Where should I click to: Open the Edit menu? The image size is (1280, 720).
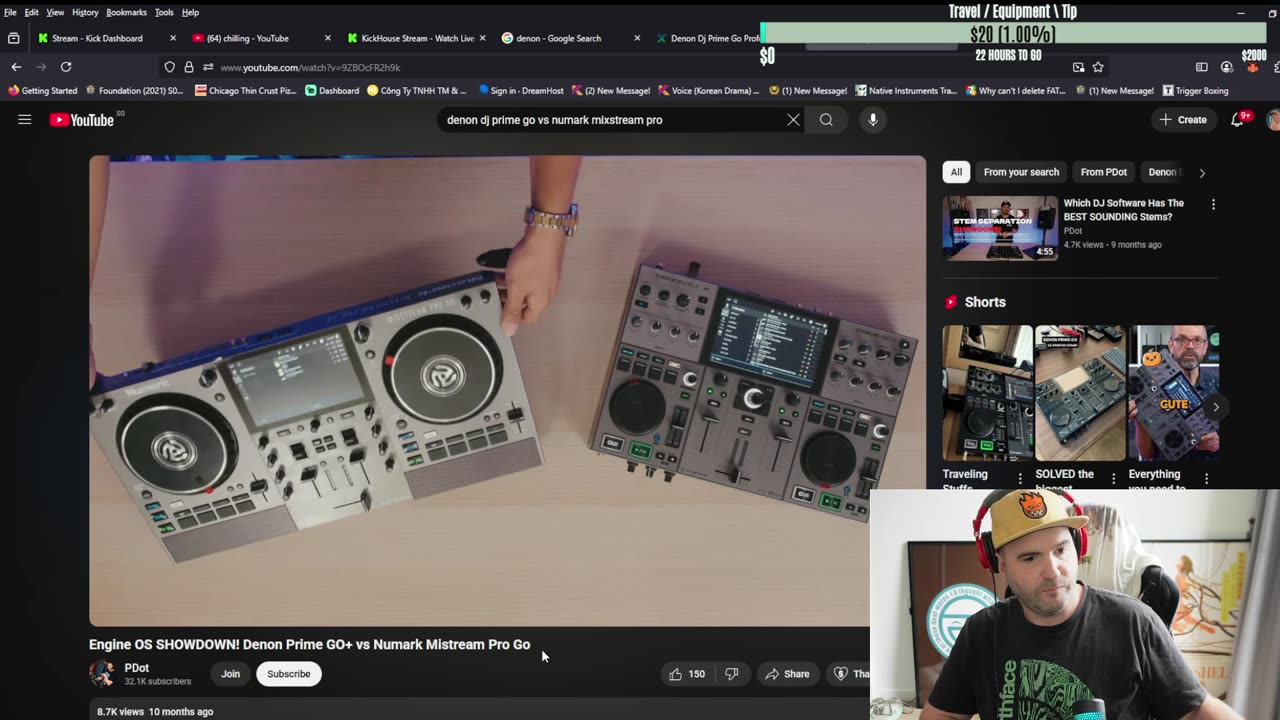tap(32, 12)
